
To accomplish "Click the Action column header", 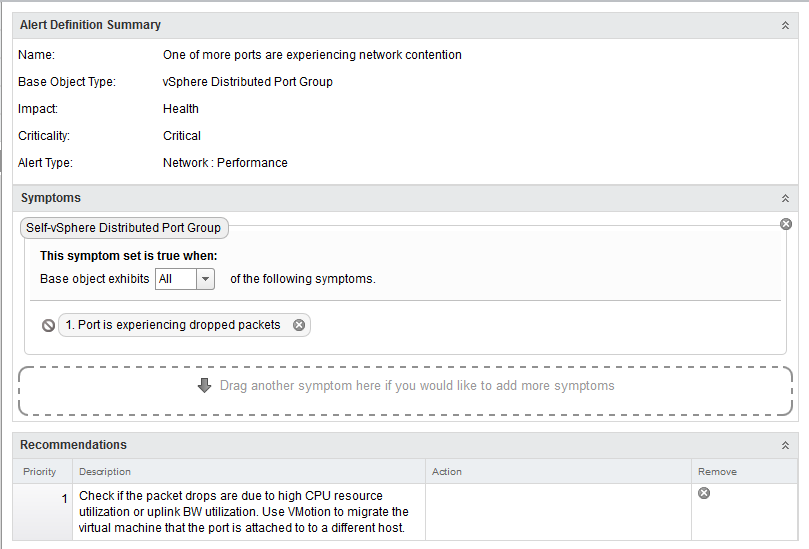I will [x=447, y=472].
